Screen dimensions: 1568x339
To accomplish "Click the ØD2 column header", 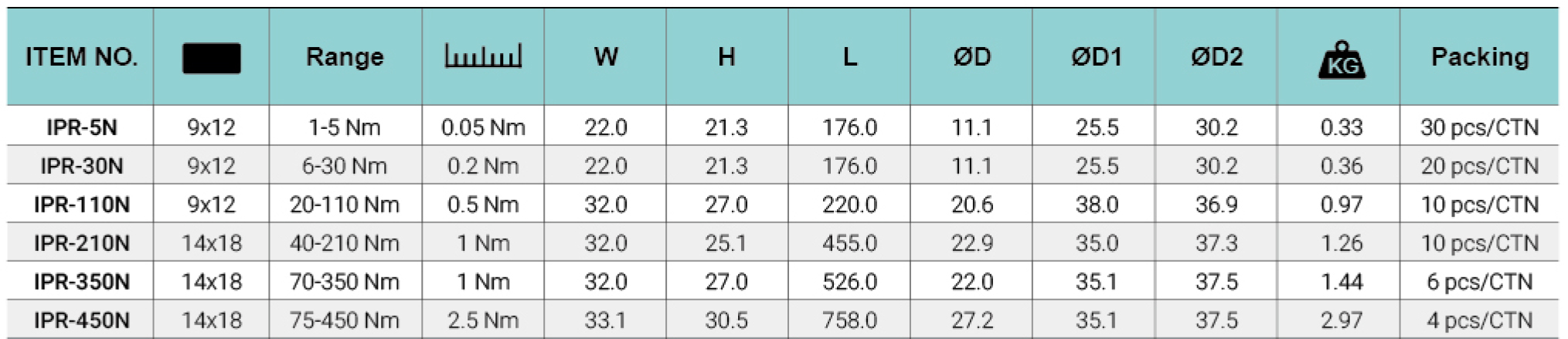I will tap(1217, 56).
